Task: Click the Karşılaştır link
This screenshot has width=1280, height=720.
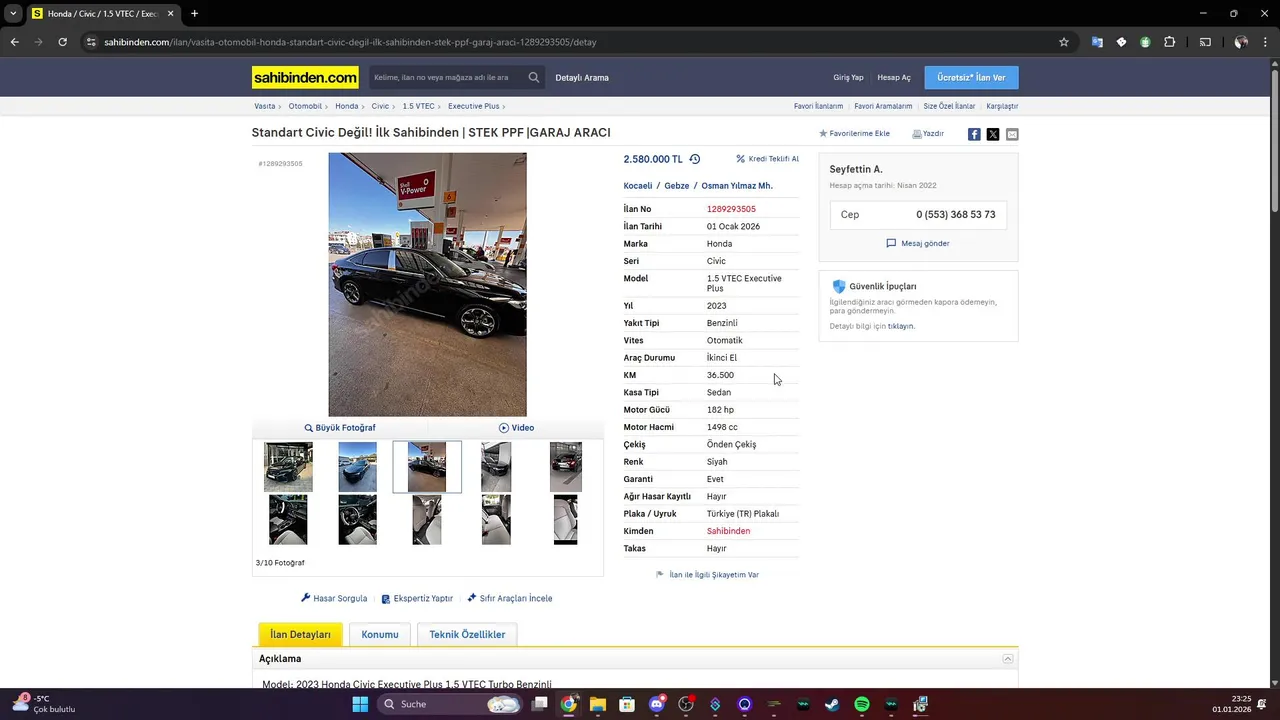Action: pyautogui.click(x=1002, y=106)
